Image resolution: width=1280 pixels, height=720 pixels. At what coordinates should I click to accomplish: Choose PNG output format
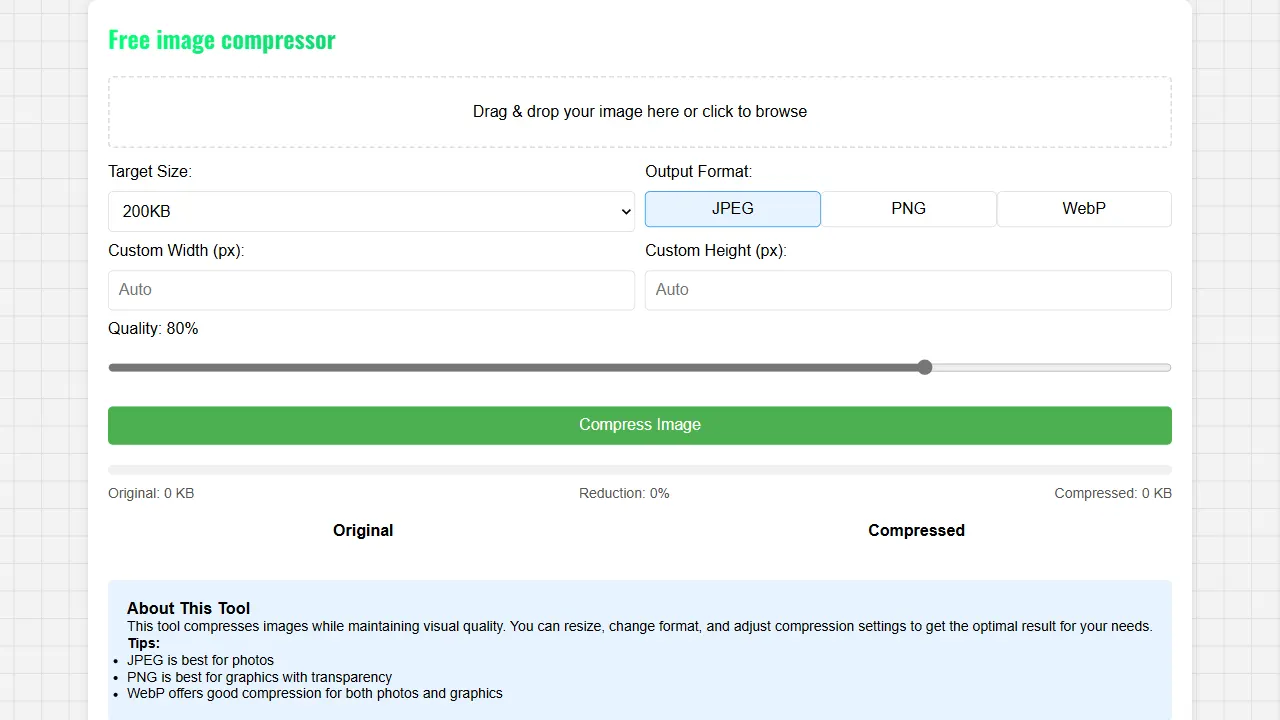(909, 209)
